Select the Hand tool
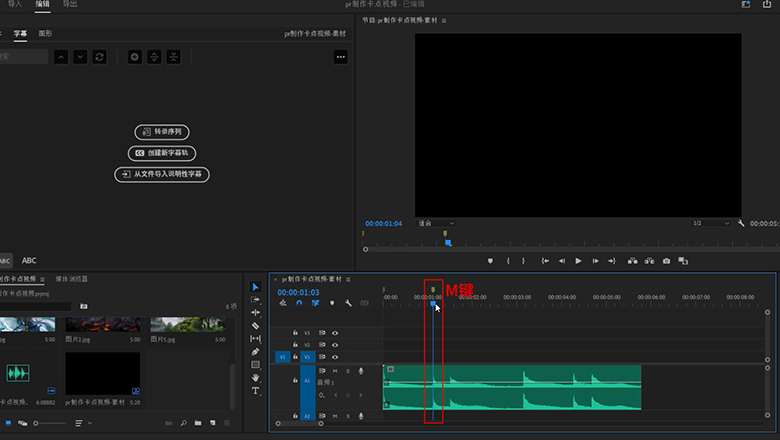Screen dimensions: 780x440 point(255,378)
